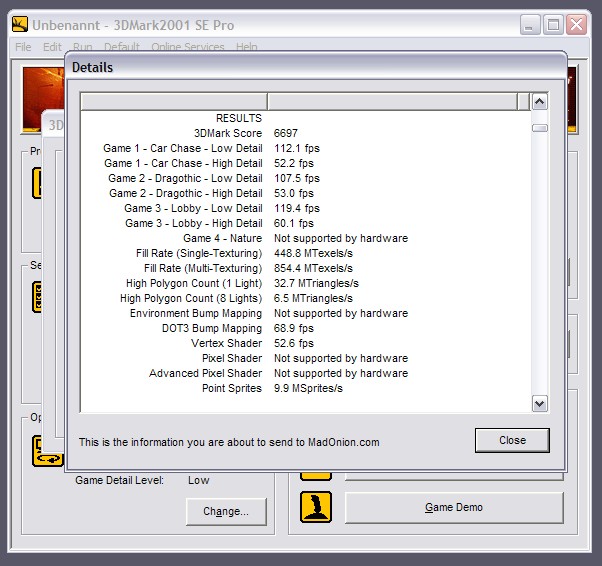Select the 'Advanced Pixel Shader' row
The image size is (602, 566).
point(305,373)
